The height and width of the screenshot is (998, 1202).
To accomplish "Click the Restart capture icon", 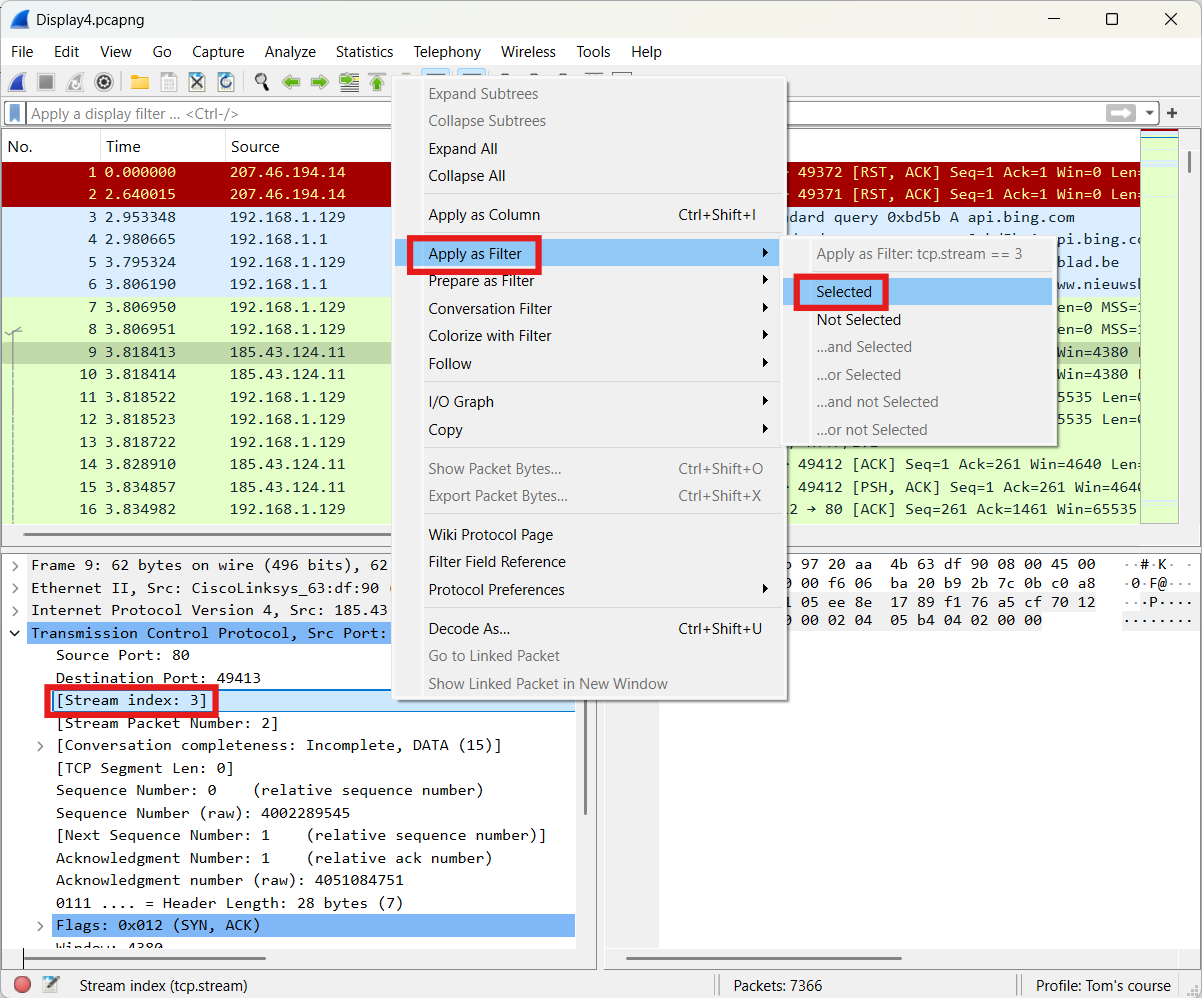I will pos(75,82).
